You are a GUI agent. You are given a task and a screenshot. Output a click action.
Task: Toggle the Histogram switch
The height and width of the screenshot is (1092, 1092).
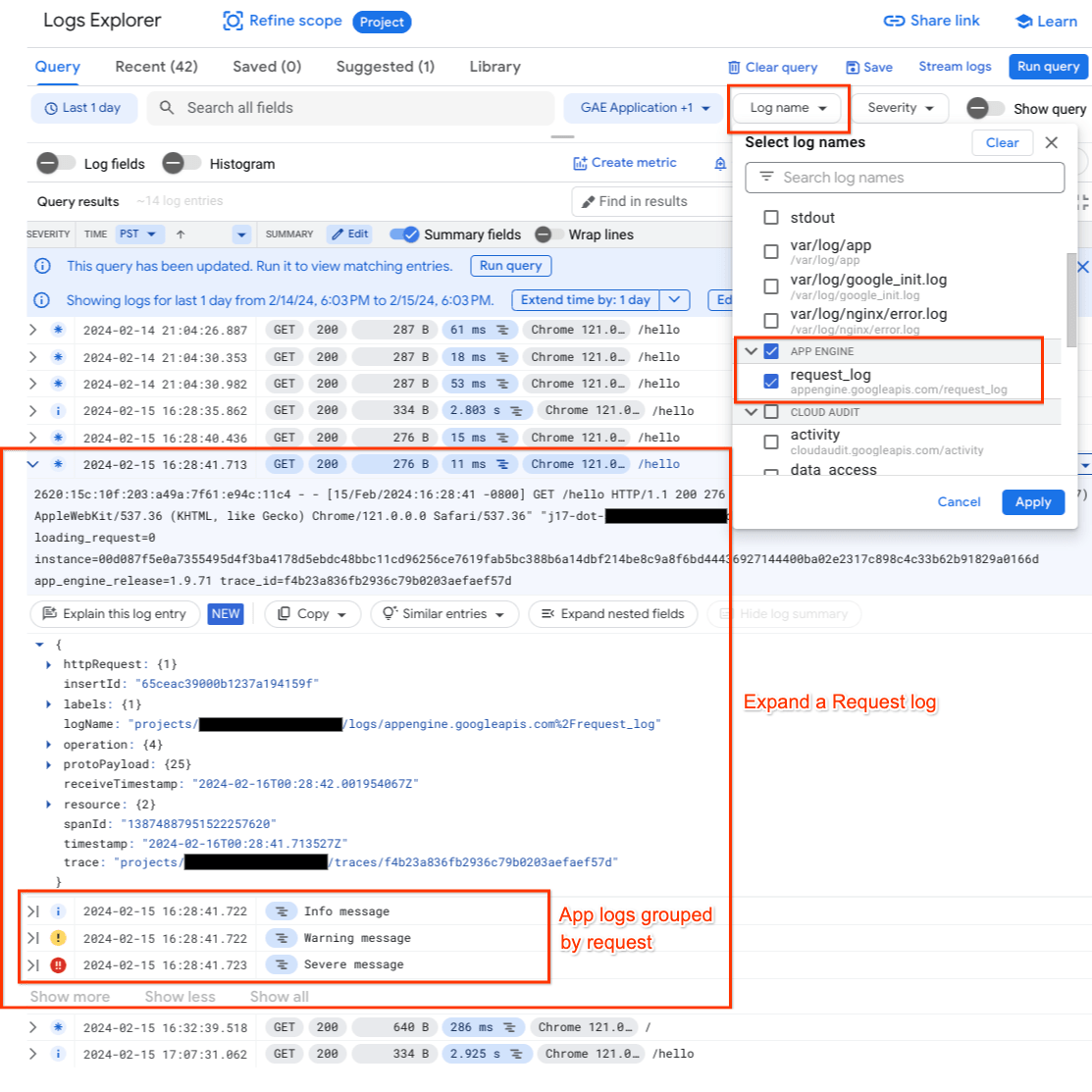pos(182,163)
